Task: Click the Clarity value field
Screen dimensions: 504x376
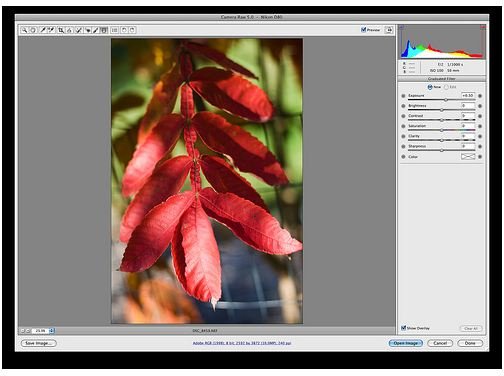Action: [468, 136]
